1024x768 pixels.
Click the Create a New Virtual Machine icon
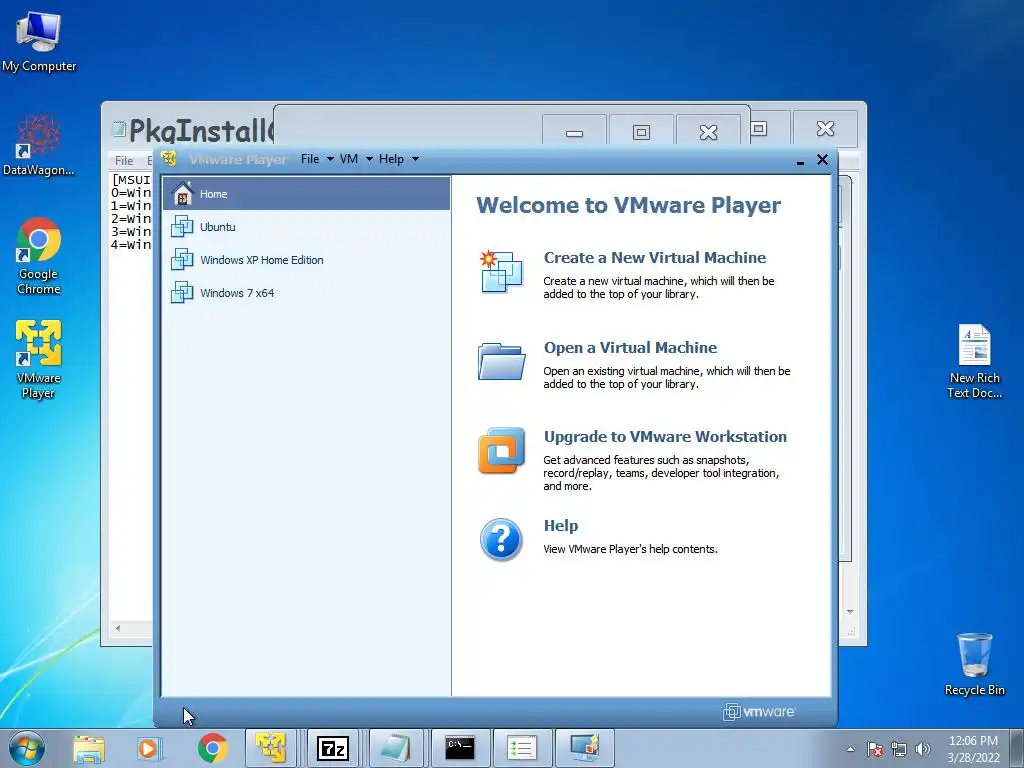(x=501, y=272)
